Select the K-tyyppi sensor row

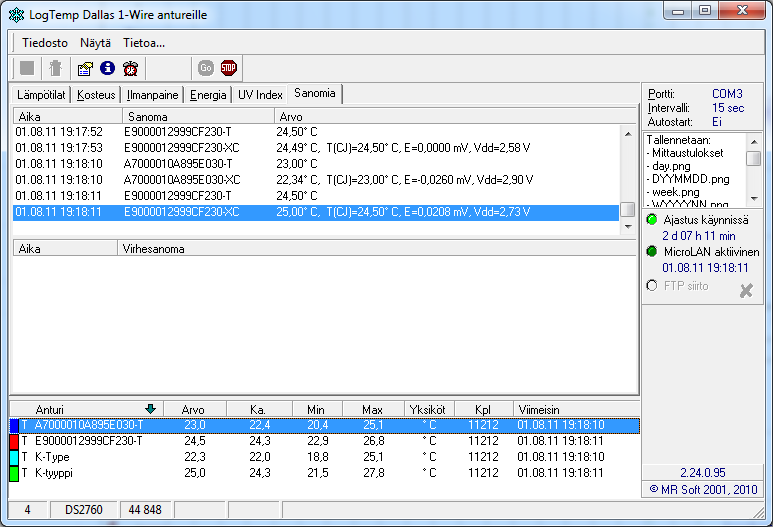53,472
